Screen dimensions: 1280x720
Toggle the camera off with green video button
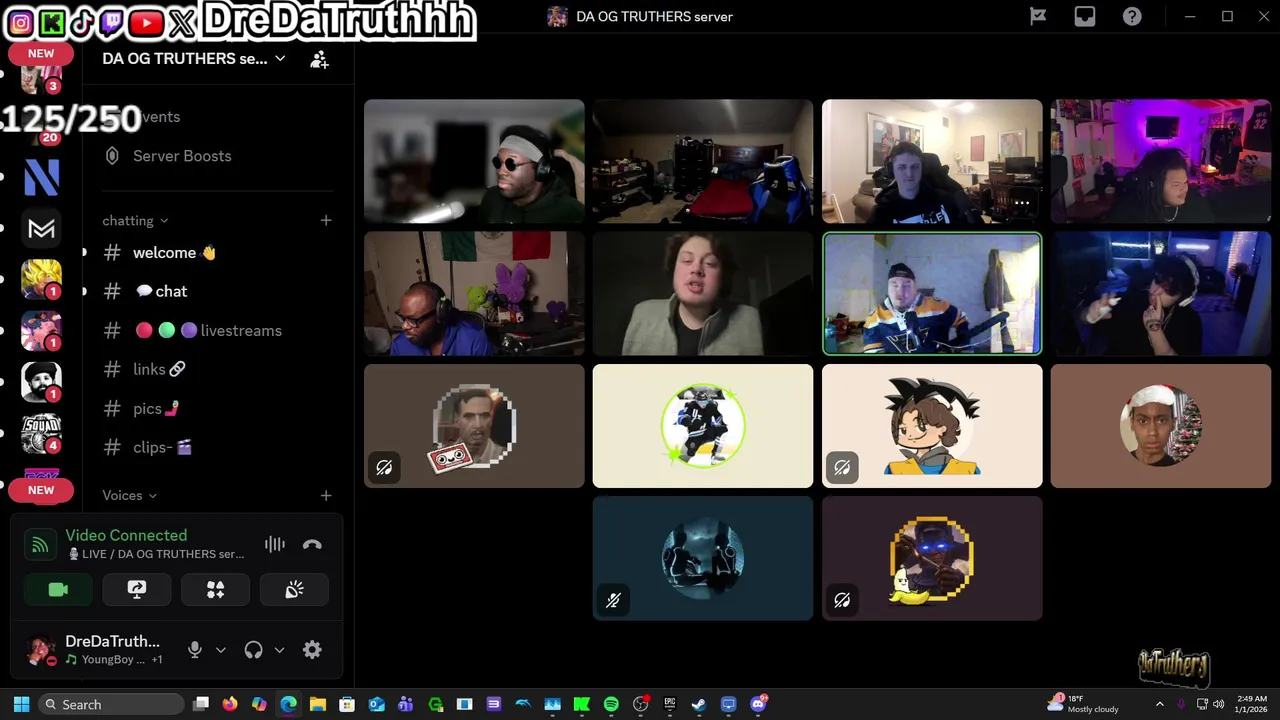58,590
